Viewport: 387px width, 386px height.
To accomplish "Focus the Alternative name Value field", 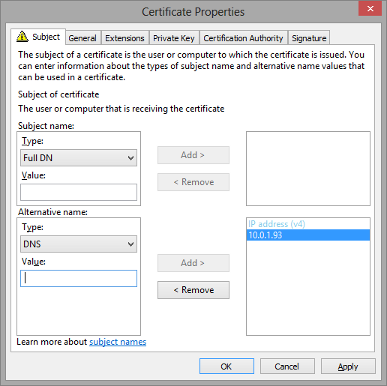I will [78, 278].
